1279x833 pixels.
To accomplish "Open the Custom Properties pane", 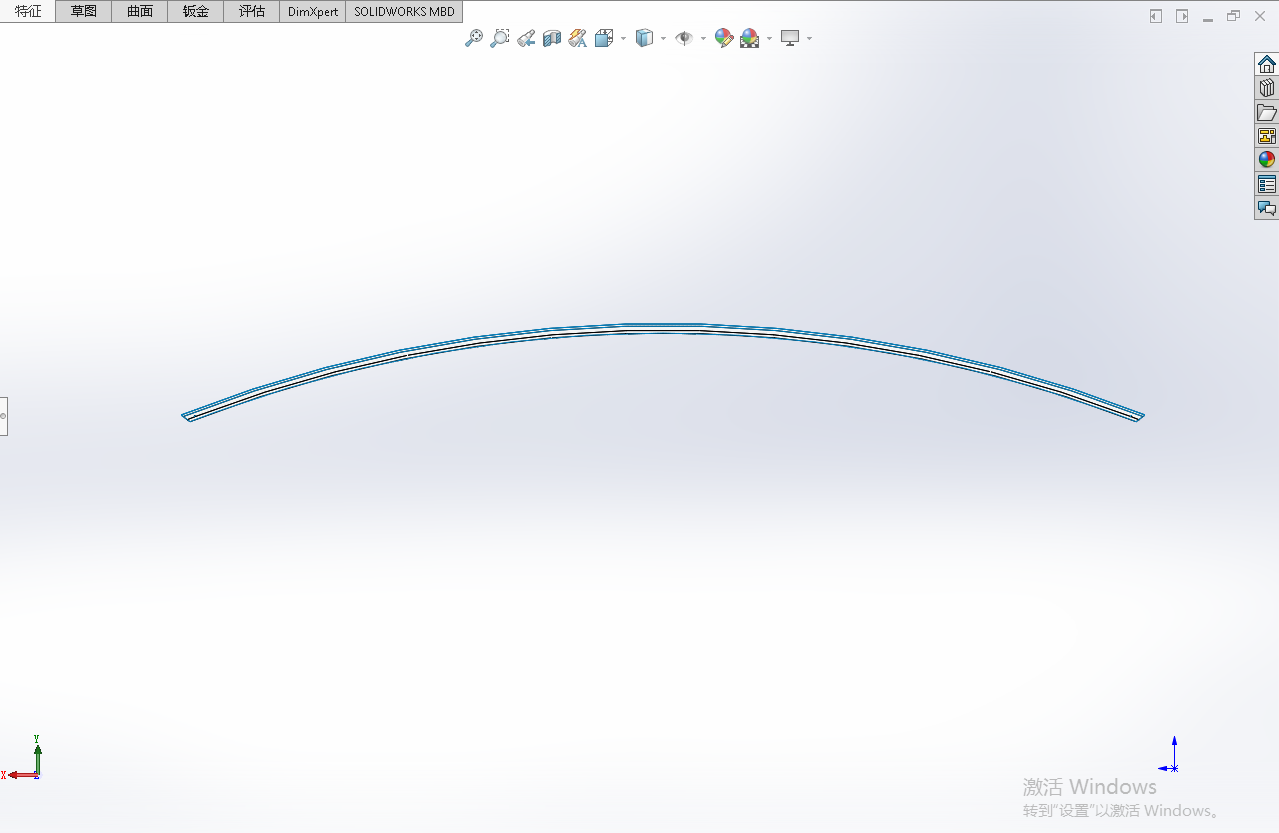I will pos(1266,184).
